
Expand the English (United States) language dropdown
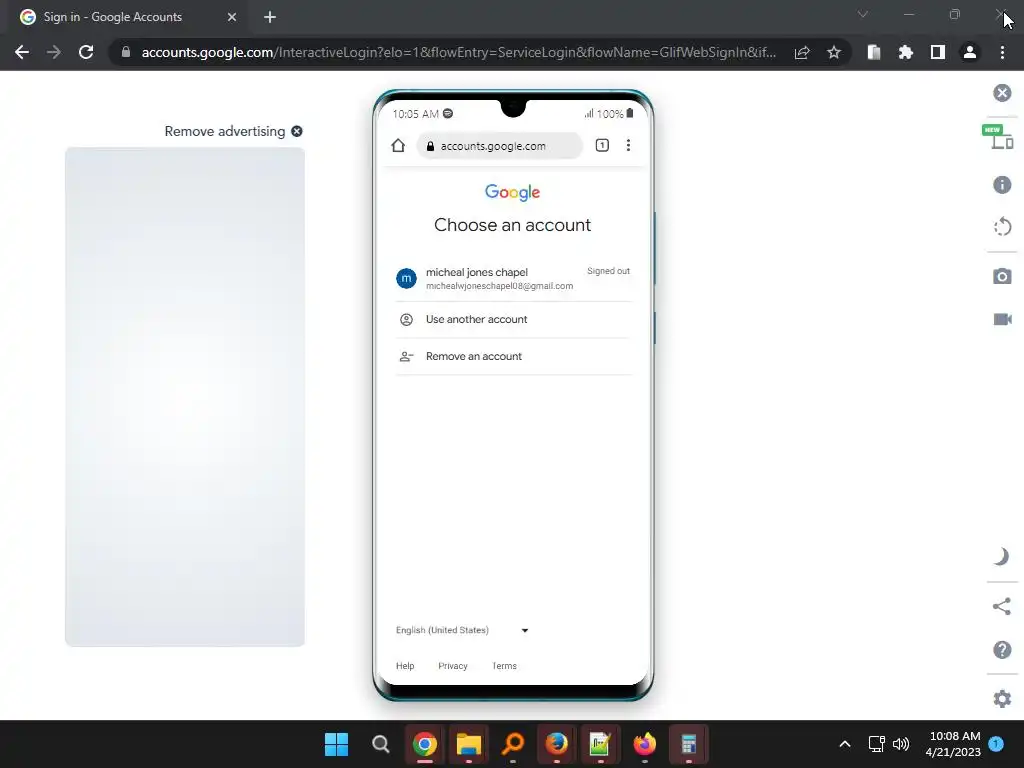pyautogui.click(x=462, y=630)
